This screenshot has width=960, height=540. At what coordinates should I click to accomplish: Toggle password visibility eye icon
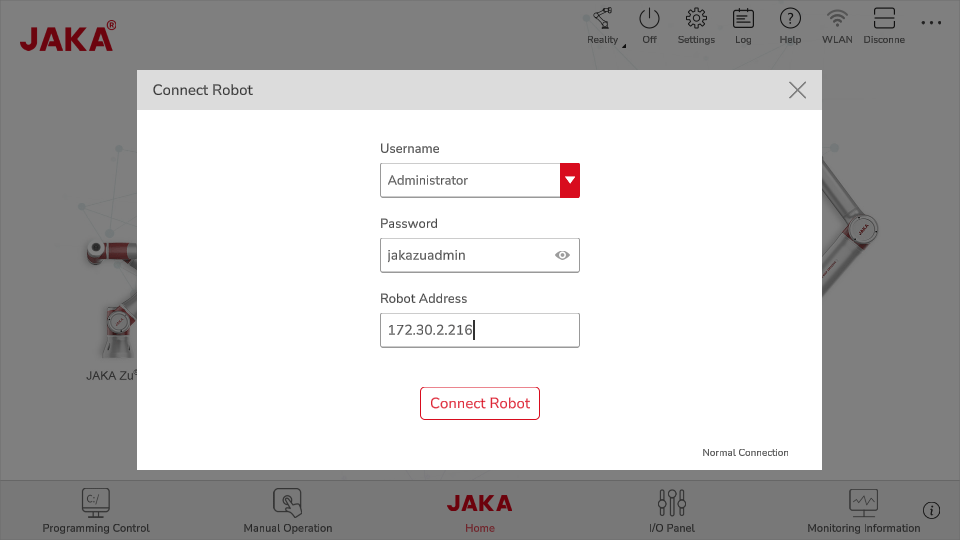(x=562, y=255)
